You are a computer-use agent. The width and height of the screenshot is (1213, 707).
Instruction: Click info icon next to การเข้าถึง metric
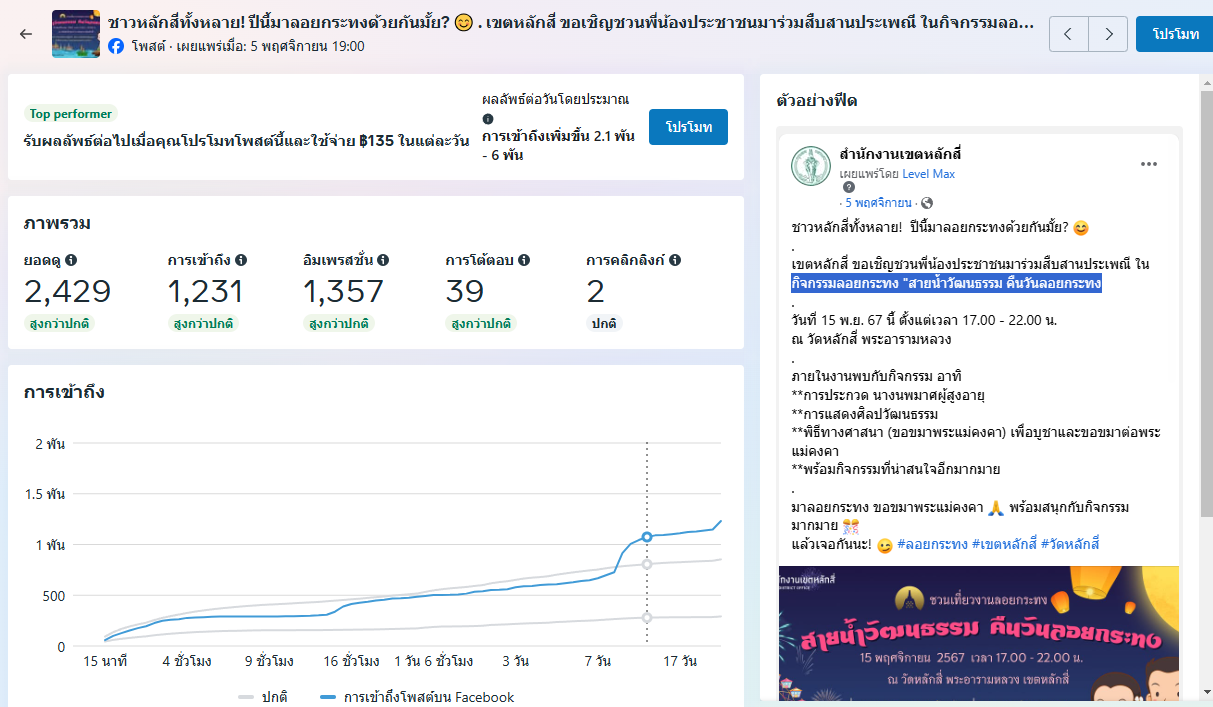tap(241, 260)
